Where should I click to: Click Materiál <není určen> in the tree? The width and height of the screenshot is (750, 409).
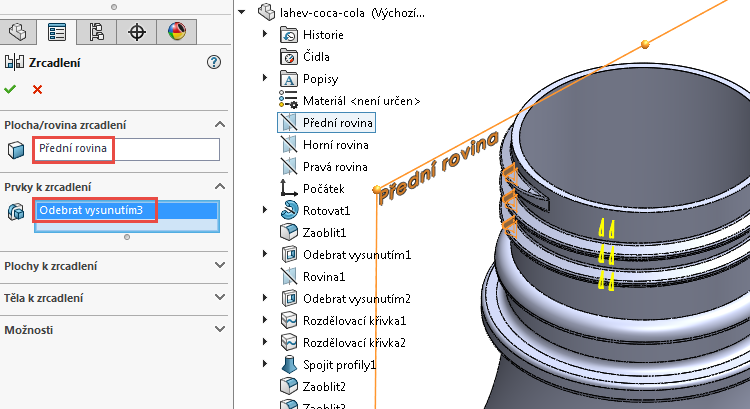click(x=362, y=101)
